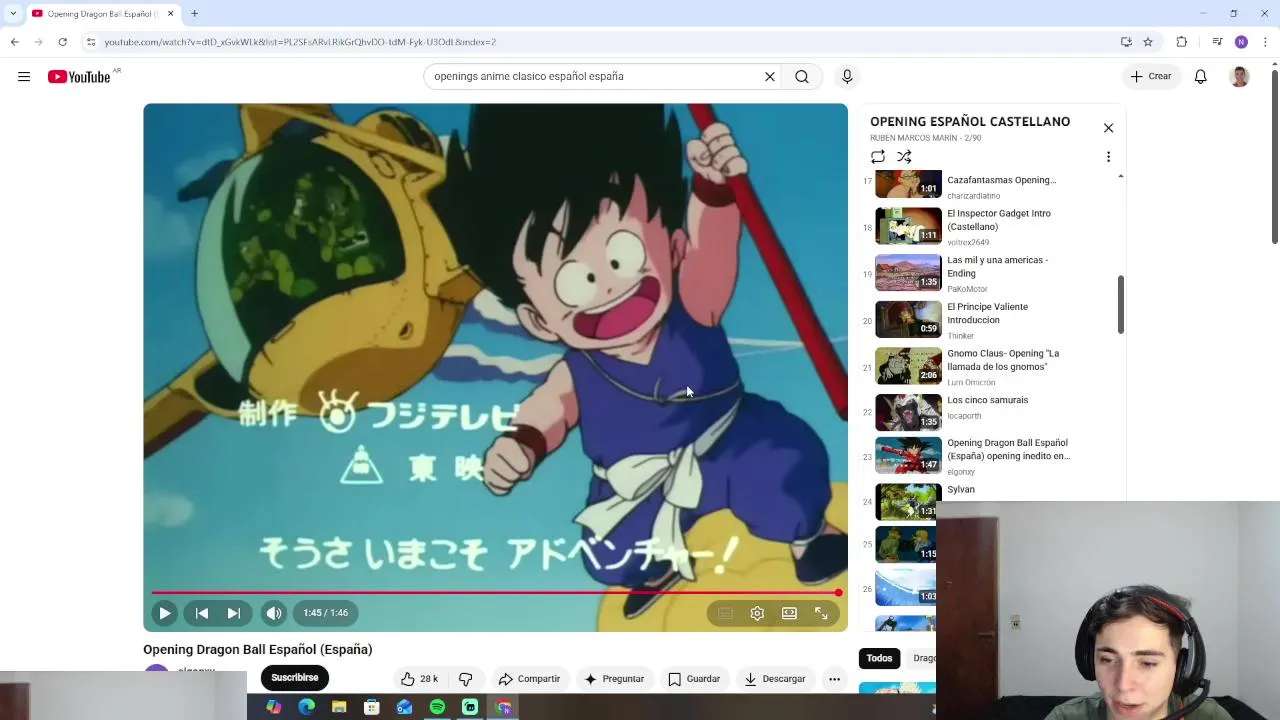Click the URL address bar

600,42
